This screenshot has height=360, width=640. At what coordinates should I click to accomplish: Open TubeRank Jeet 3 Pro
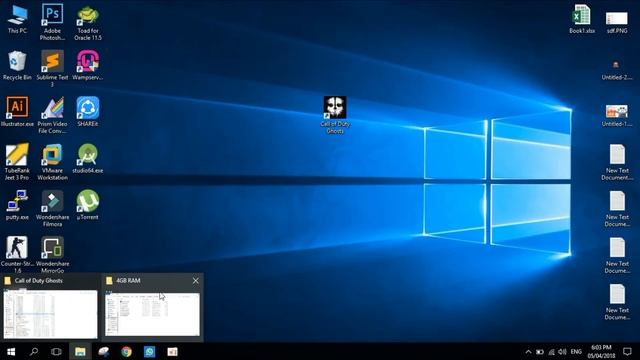tap(17, 162)
